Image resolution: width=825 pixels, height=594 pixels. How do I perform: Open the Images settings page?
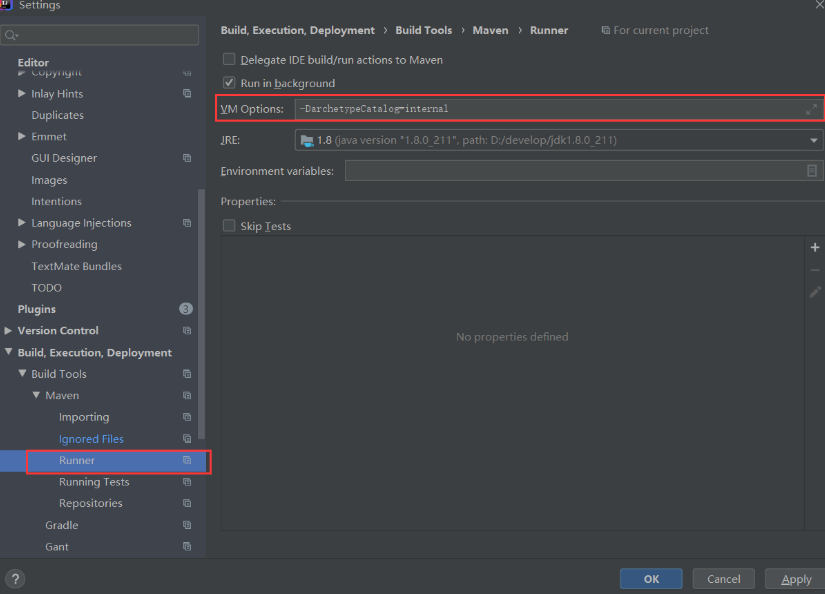[49, 180]
